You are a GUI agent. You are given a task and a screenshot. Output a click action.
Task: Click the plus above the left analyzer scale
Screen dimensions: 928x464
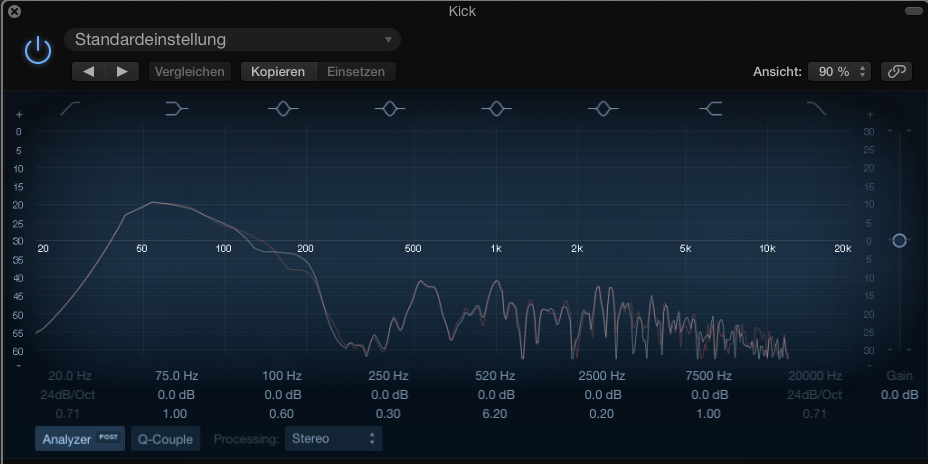(19, 114)
